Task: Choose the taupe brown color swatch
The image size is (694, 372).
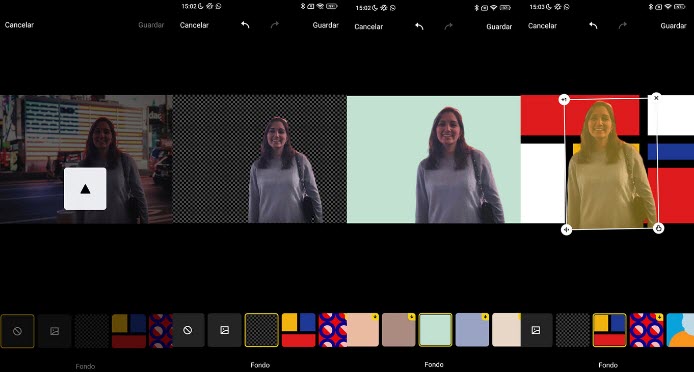Action: point(399,330)
